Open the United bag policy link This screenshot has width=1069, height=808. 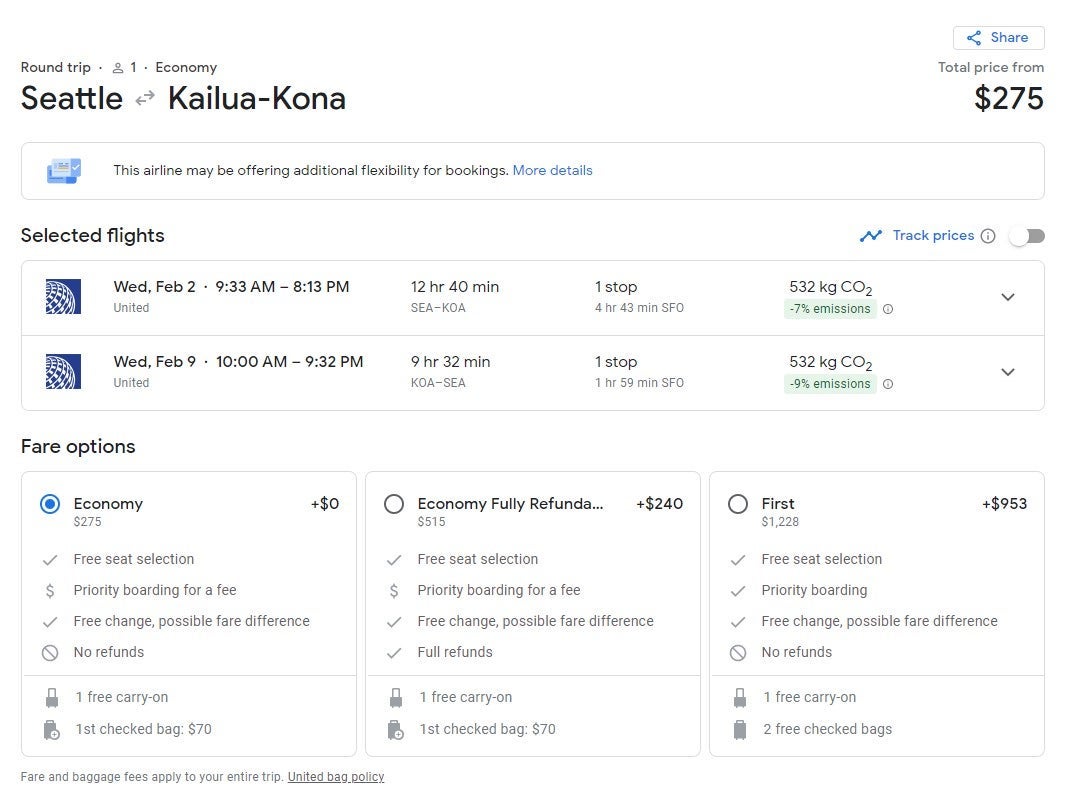[x=336, y=777]
